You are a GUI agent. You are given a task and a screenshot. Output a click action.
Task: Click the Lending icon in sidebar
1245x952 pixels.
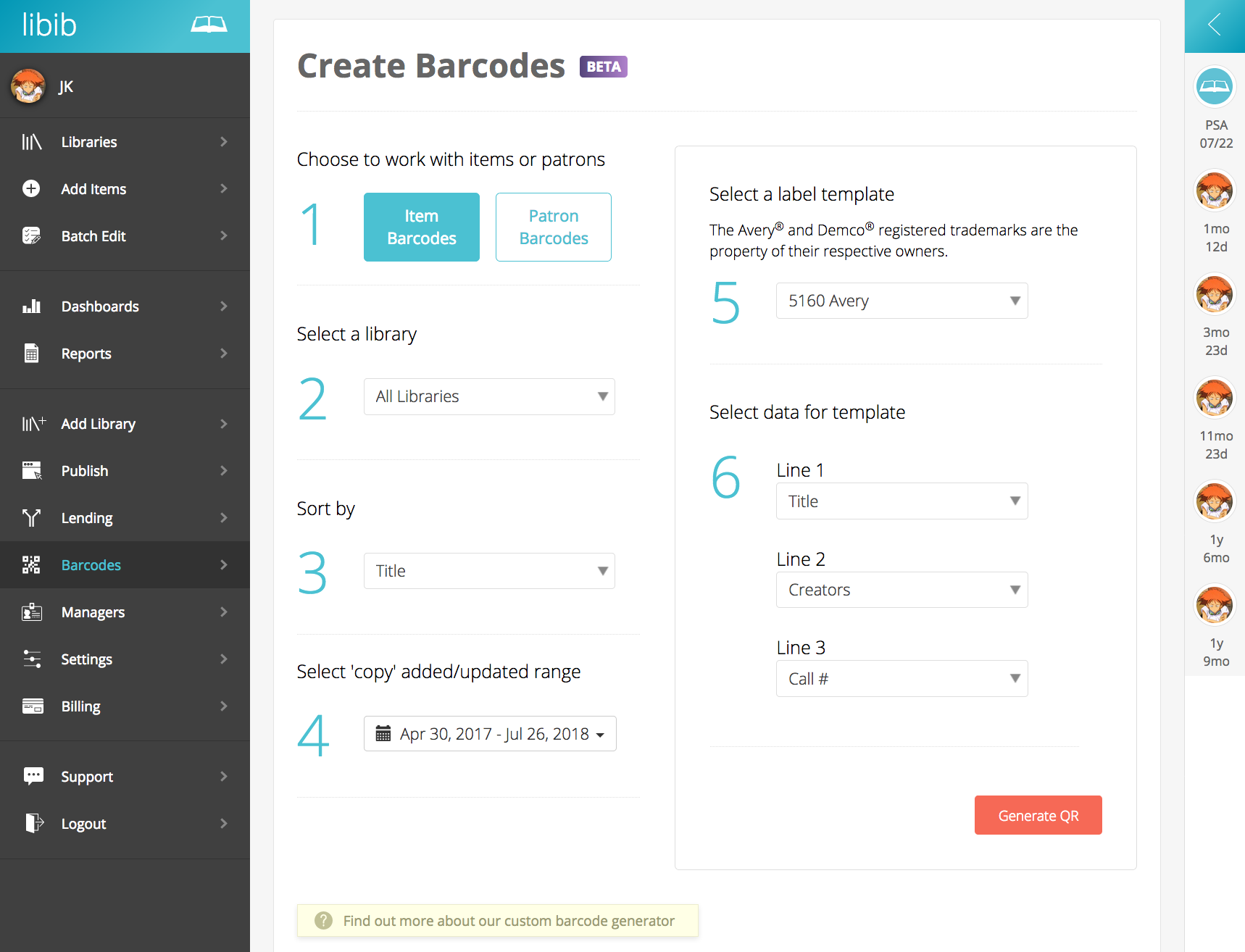click(x=31, y=518)
